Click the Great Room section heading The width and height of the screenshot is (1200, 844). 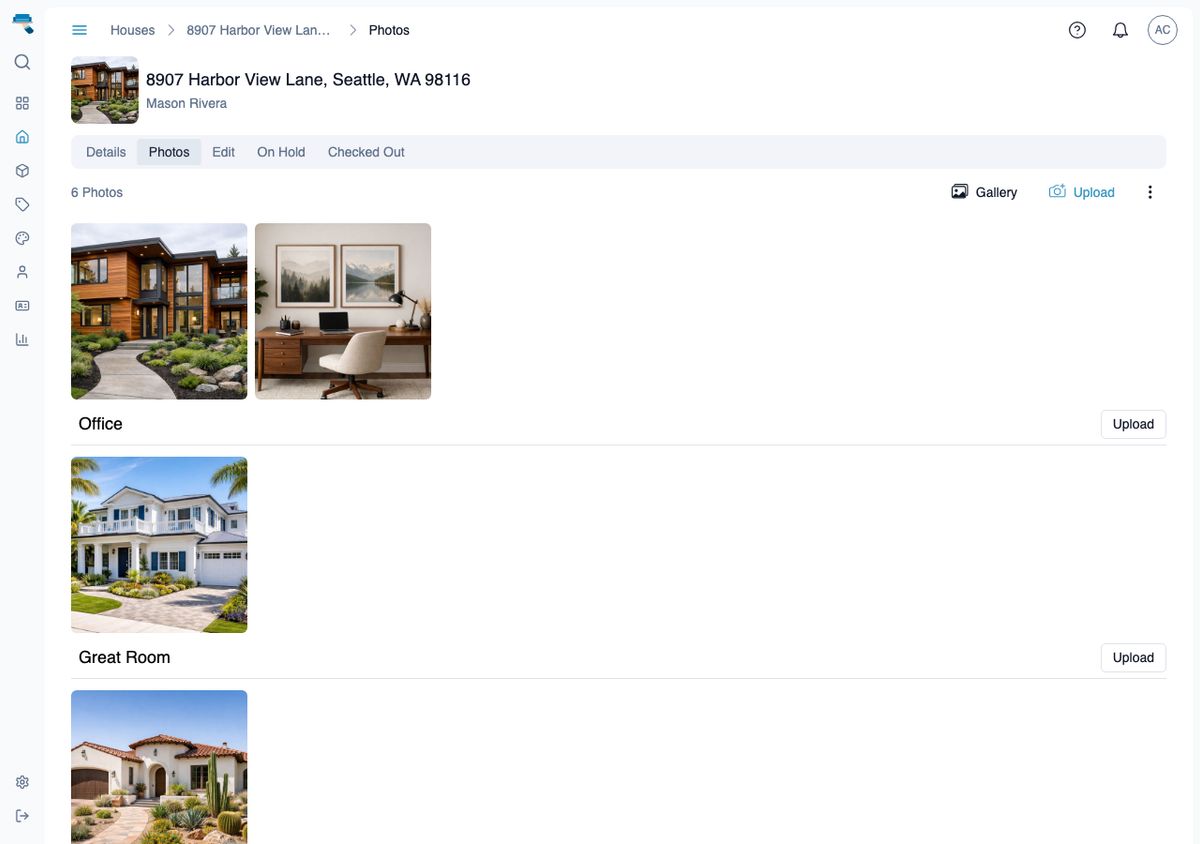[x=124, y=657]
